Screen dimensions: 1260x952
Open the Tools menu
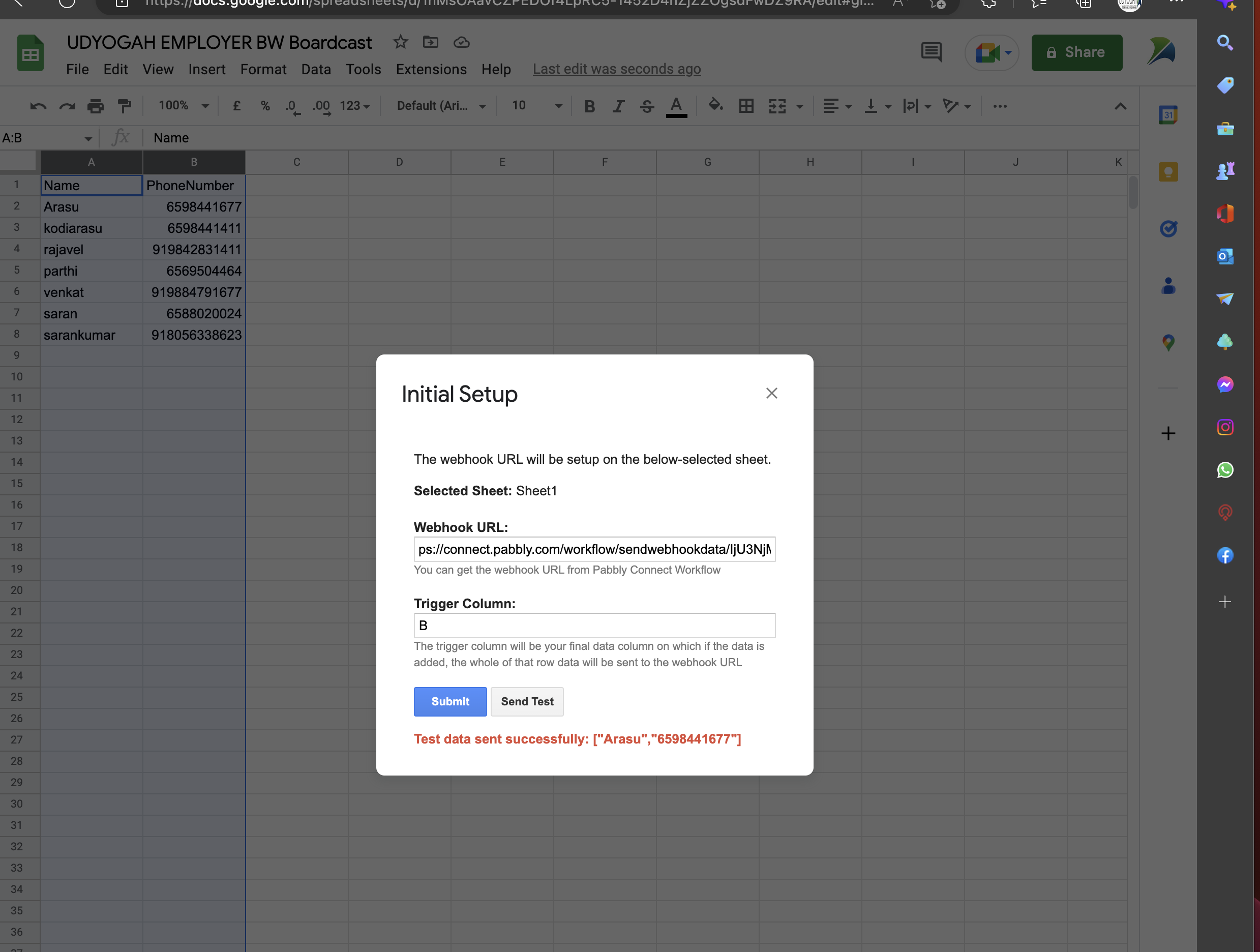[364, 70]
